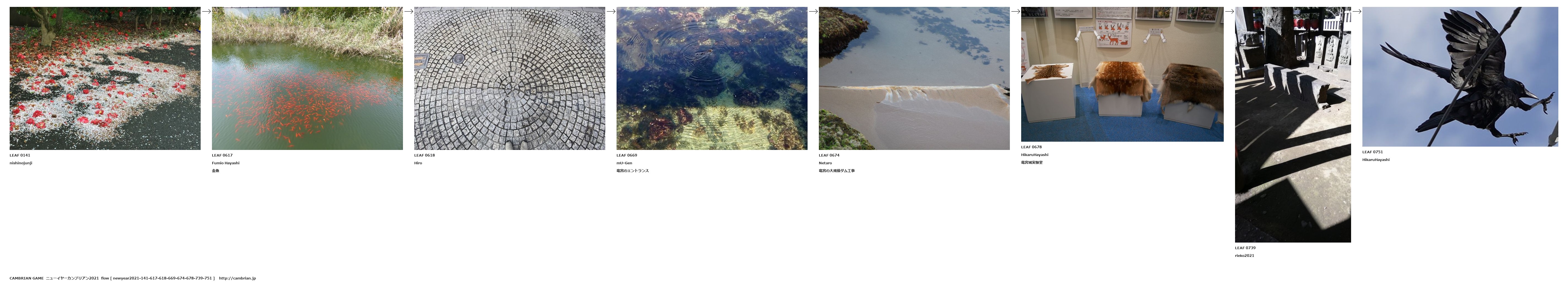Screen dimensions: 1568x285
Task: Open the circular cobblestone pavement image
Action: (509, 79)
